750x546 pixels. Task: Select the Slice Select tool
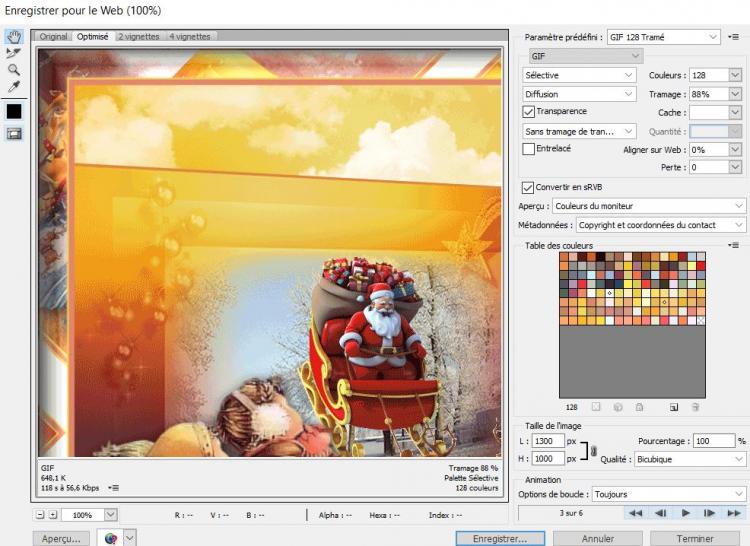(14, 53)
